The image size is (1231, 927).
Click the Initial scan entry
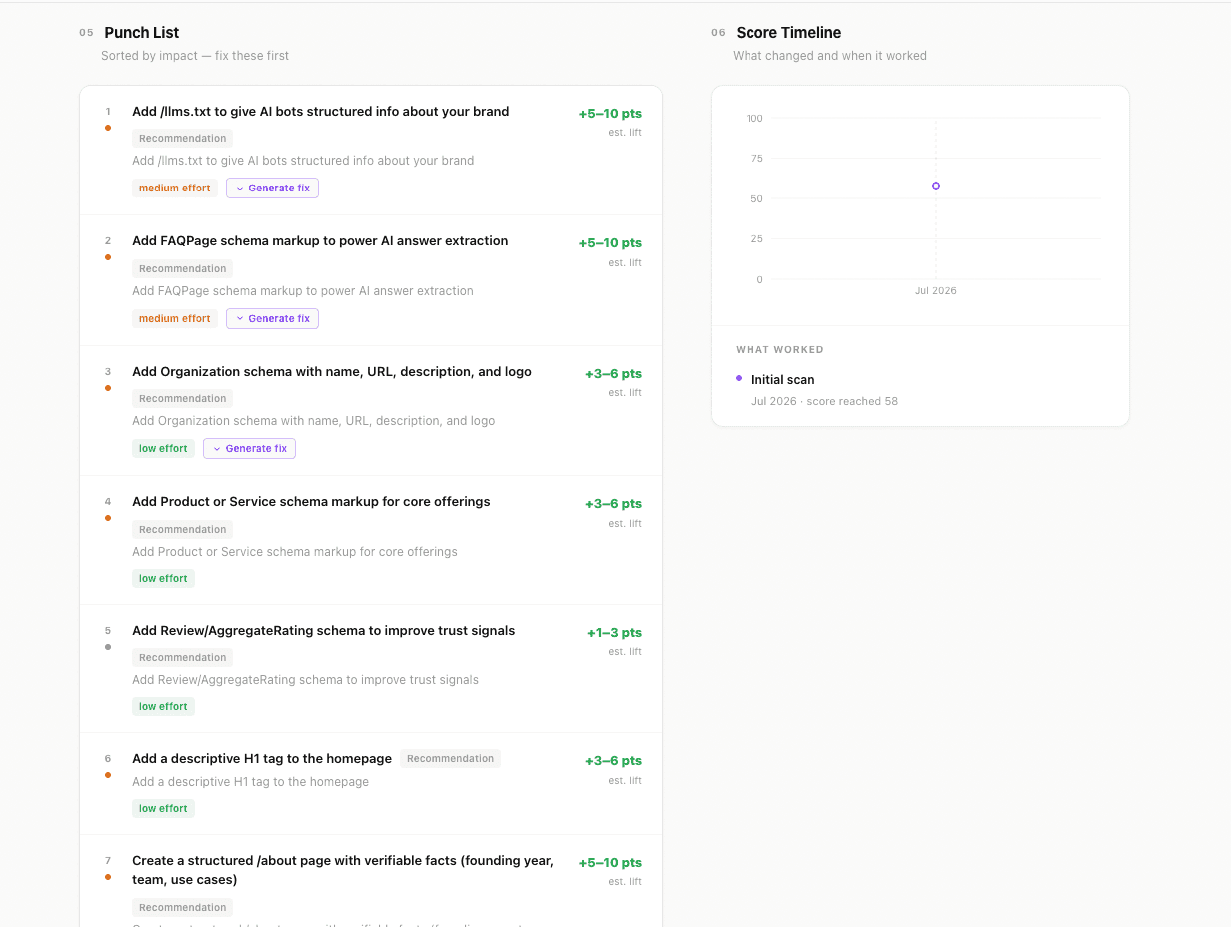click(782, 380)
